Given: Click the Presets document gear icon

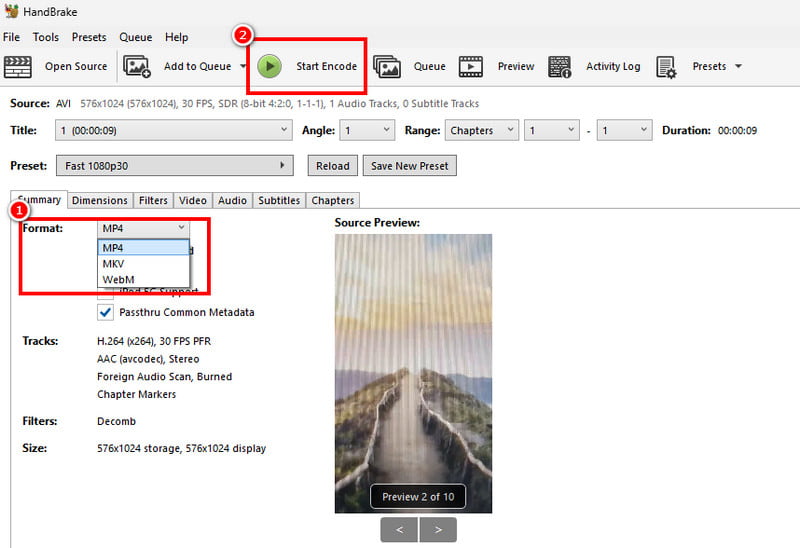Looking at the screenshot, I should (666, 67).
